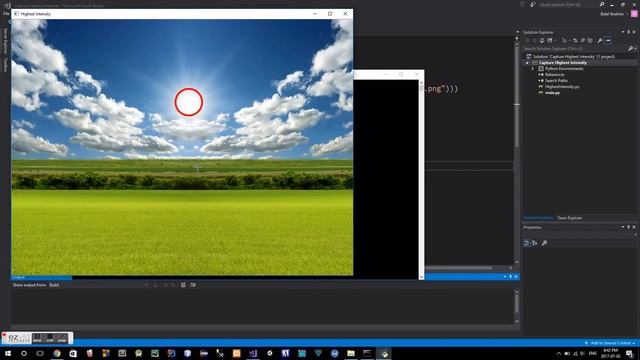Open the Action Center notification icon
640x360 pixels.
pos(629,353)
